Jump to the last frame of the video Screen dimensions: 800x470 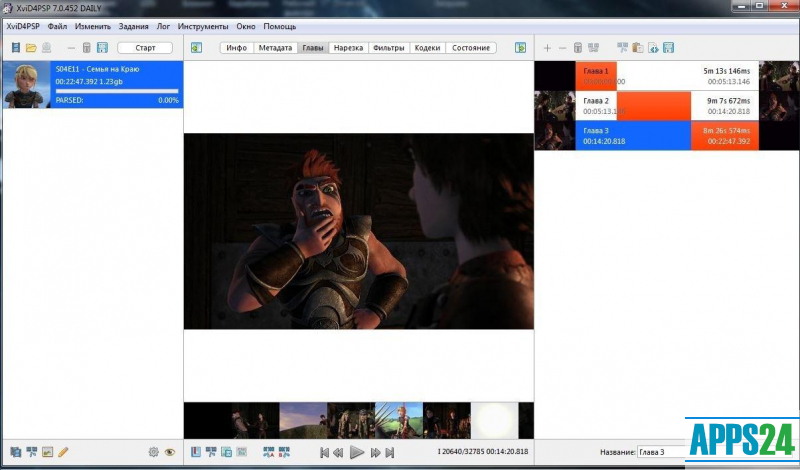coord(390,452)
